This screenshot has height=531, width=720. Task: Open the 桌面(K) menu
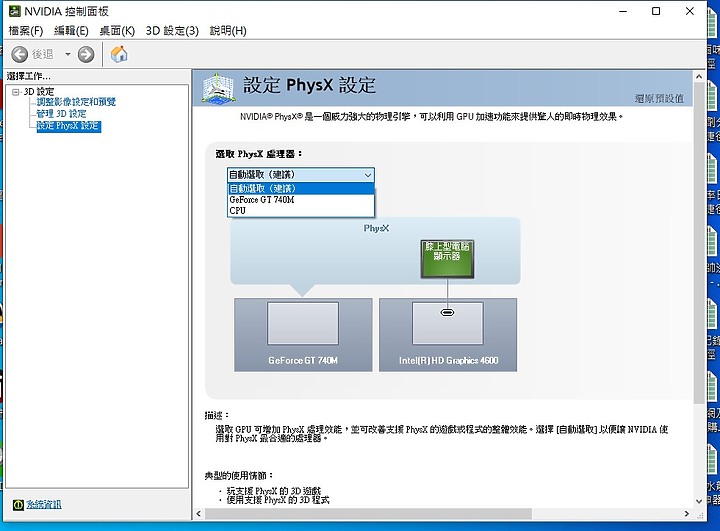(117, 31)
